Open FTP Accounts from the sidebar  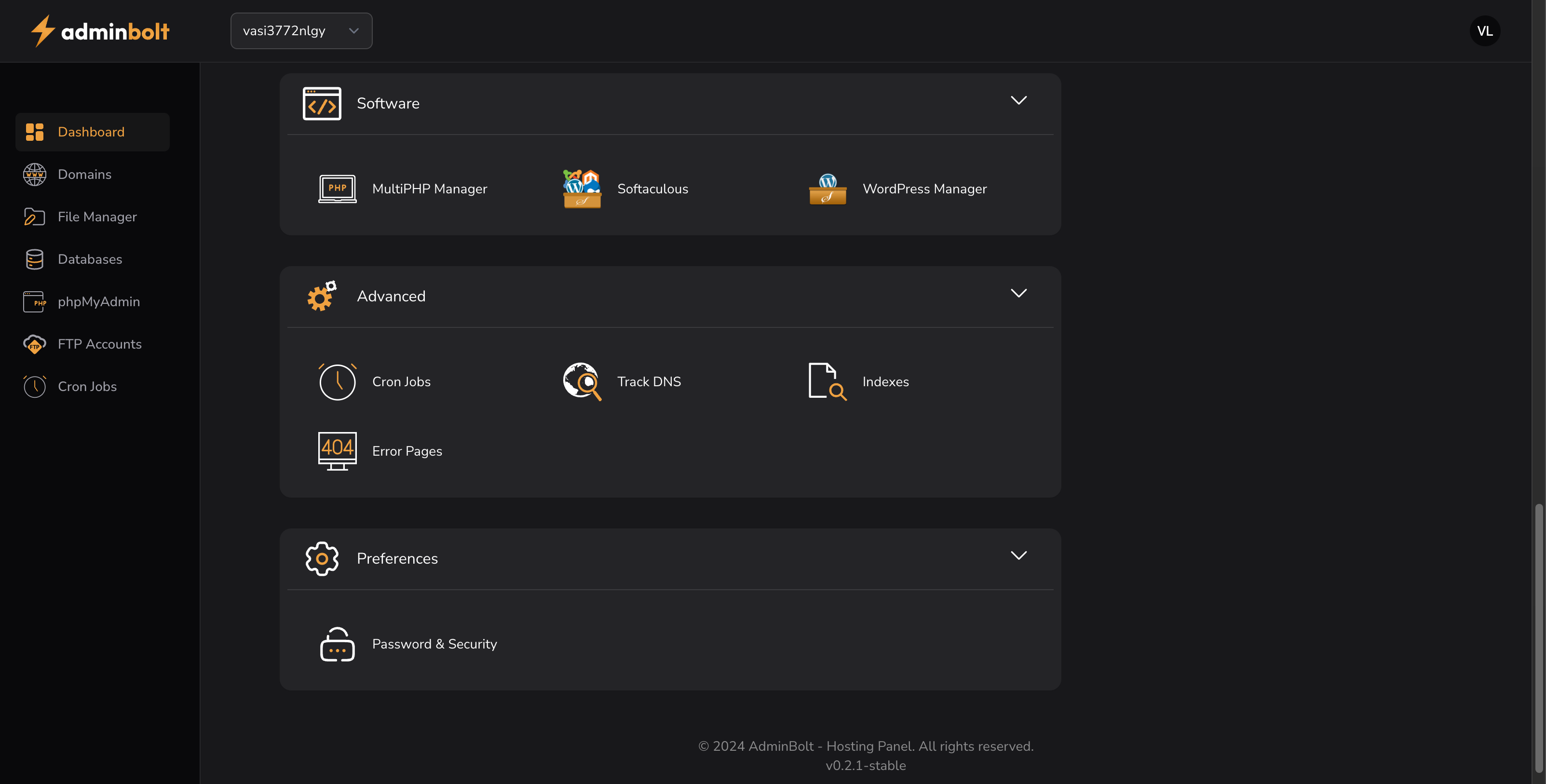(100, 344)
